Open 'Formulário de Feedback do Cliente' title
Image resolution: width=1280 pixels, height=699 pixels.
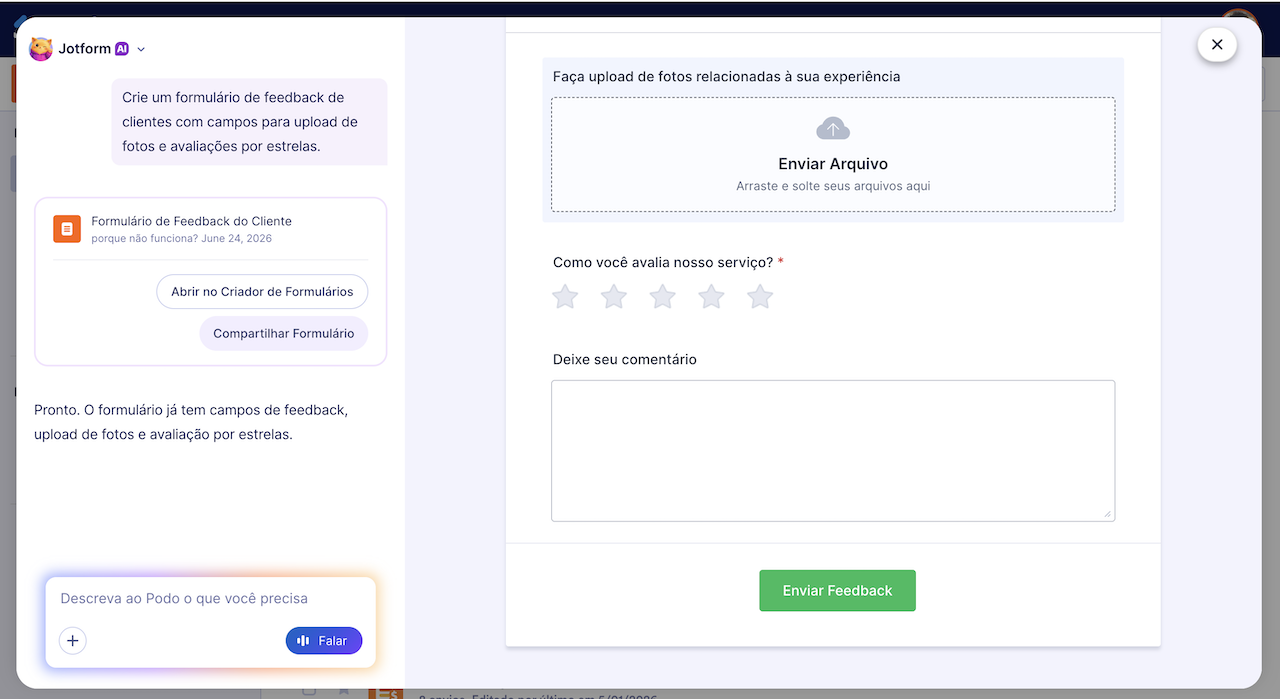(191, 221)
